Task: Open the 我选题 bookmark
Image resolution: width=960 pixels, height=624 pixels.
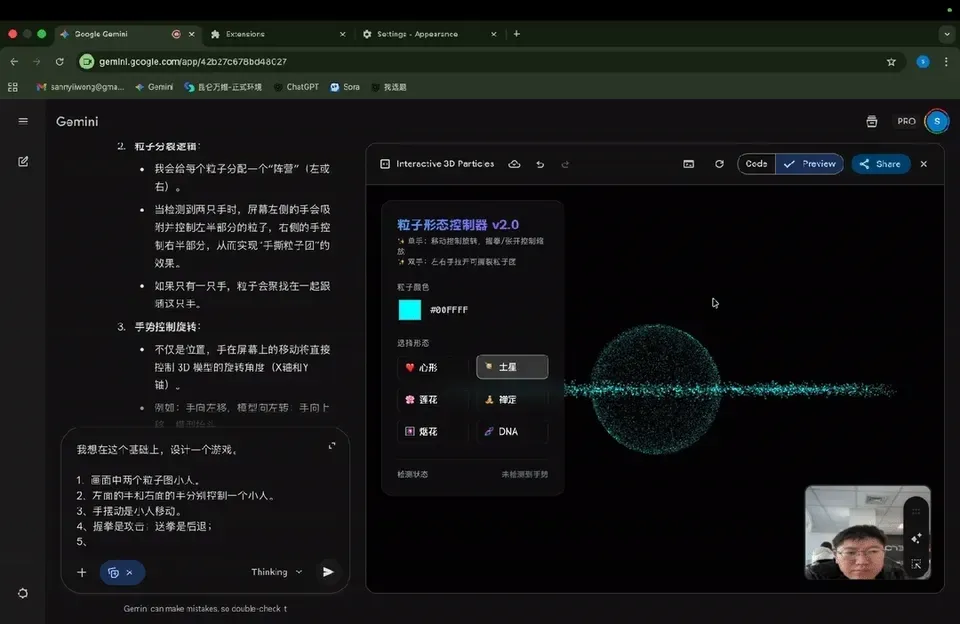Action: (x=389, y=87)
